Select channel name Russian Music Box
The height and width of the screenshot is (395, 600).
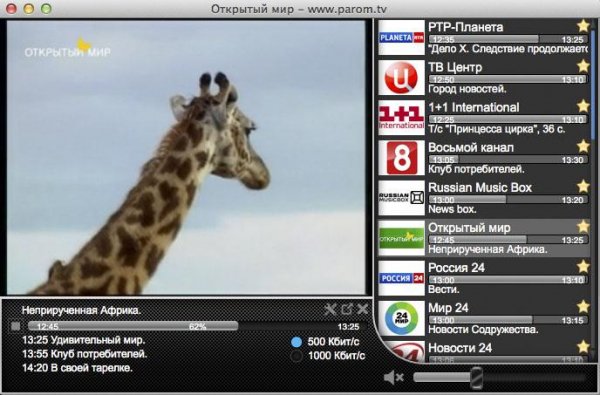click(480, 188)
